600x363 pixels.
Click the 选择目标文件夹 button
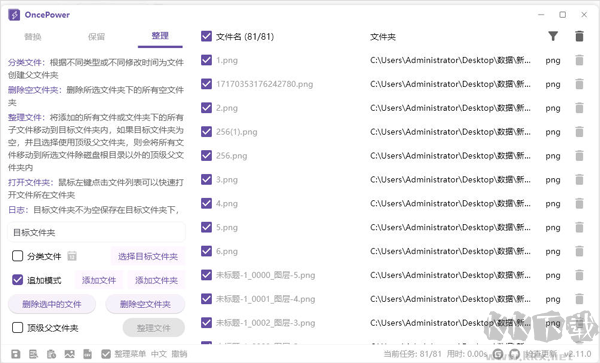click(x=148, y=256)
